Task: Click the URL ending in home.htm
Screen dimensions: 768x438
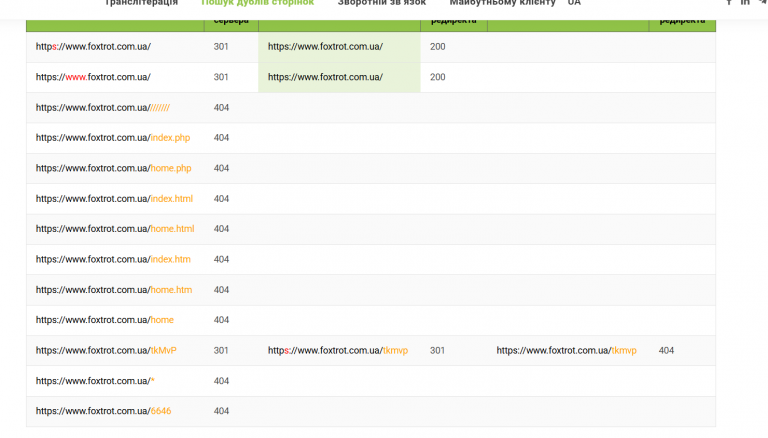Action: tap(114, 290)
